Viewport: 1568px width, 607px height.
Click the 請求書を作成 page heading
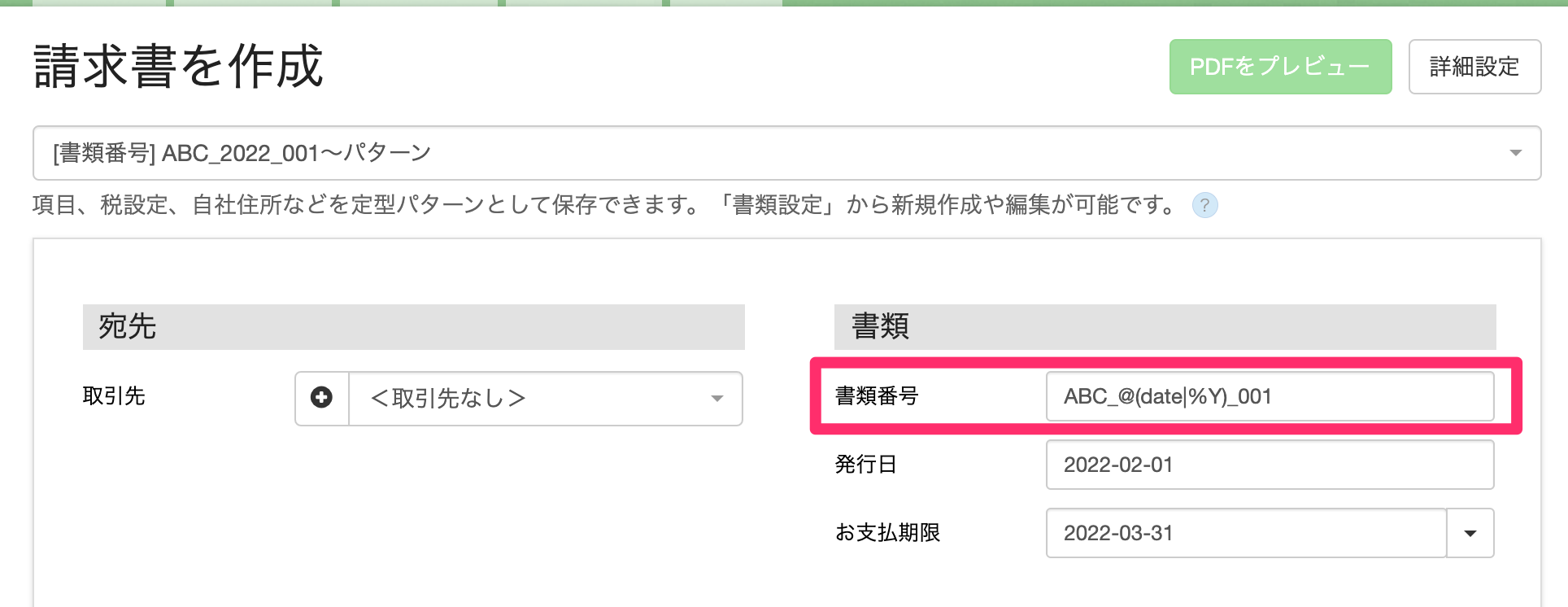pyautogui.click(x=179, y=67)
